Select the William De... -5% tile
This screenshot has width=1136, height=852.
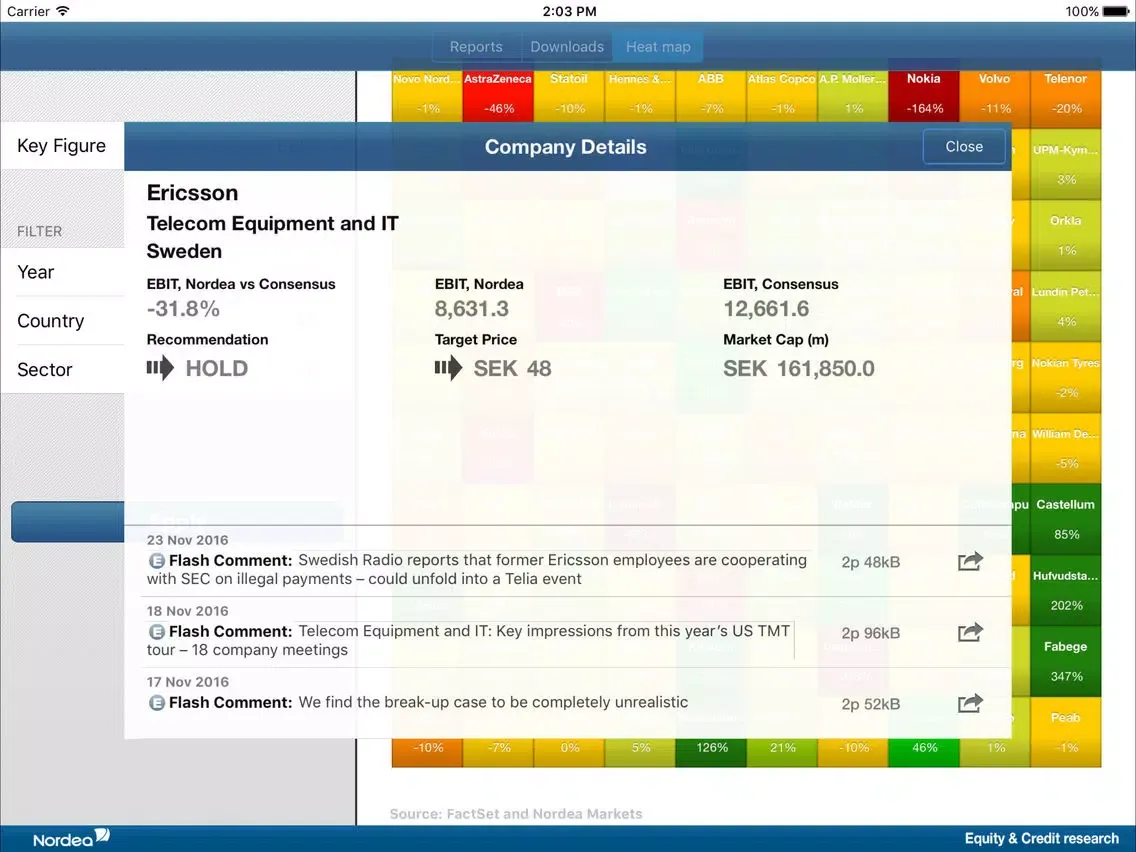tap(1066, 448)
